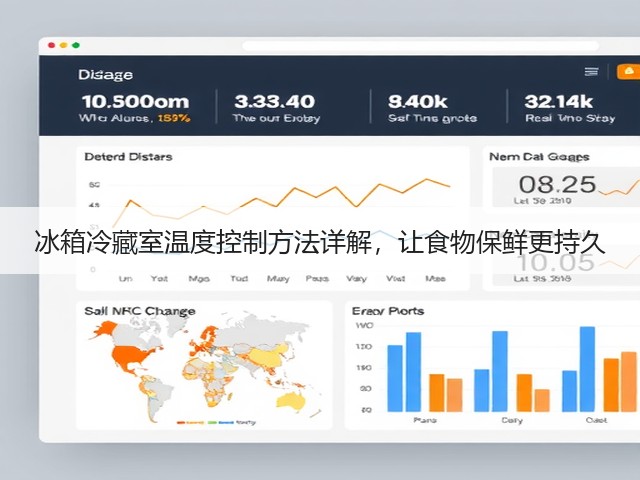The width and height of the screenshot is (640, 480).
Task: Click the tallest blue bar in Dally group
Action: coord(500,371)
